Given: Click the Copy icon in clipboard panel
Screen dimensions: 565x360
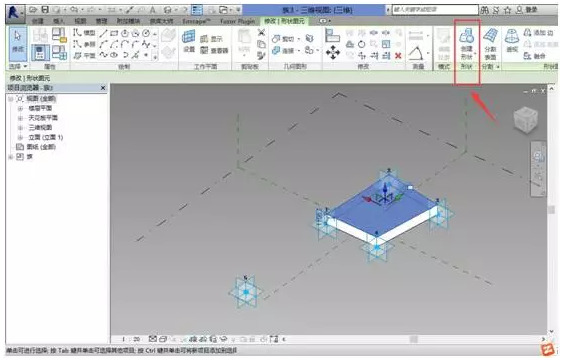Looking at the screenshot, I should pyautogui.click(x=262, y=44).
